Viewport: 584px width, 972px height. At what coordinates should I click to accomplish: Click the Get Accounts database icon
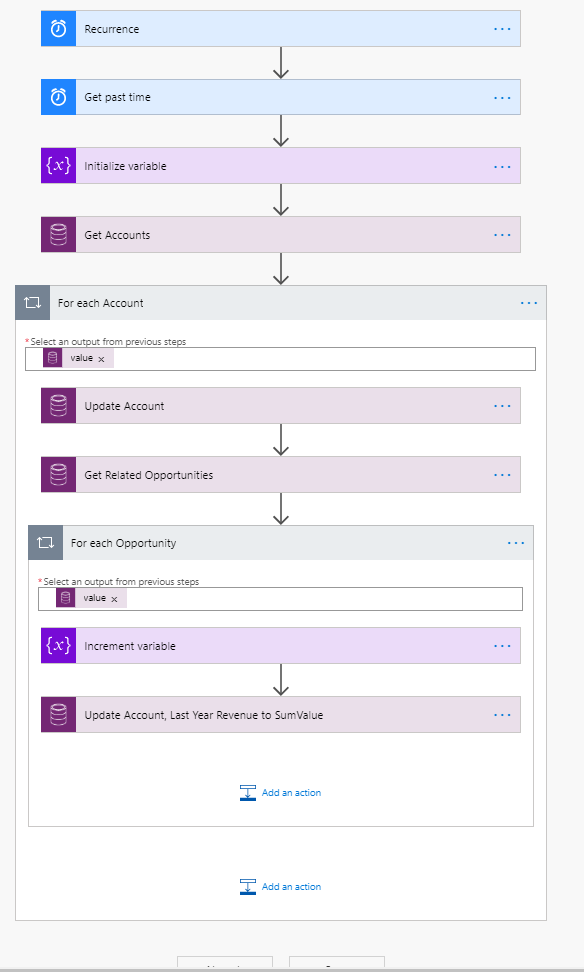(x=58, y=235)
